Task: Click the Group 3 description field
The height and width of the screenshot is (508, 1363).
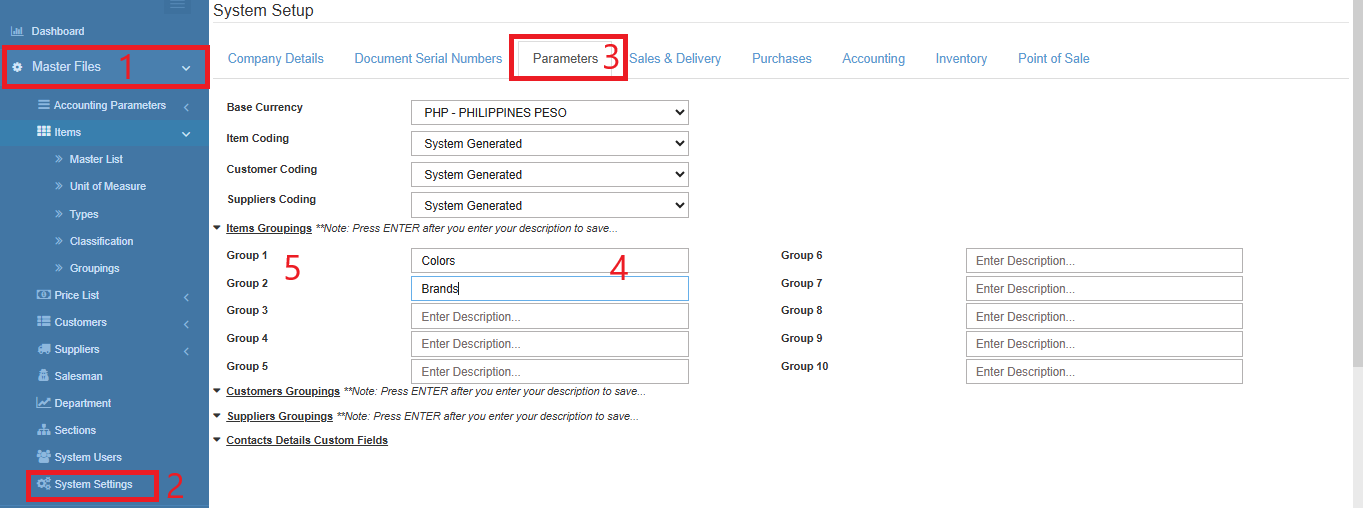Action: pyautogui.click(x=549, y=316)
